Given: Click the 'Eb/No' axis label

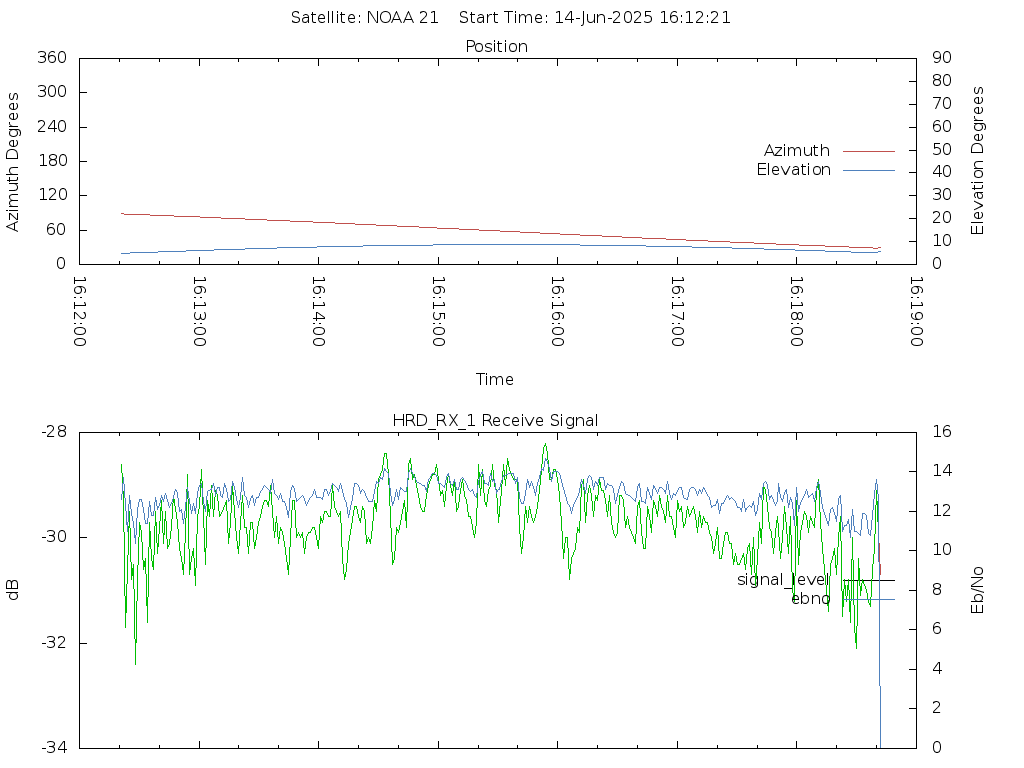Looking at the screenshot, I should tap(977, 590).
